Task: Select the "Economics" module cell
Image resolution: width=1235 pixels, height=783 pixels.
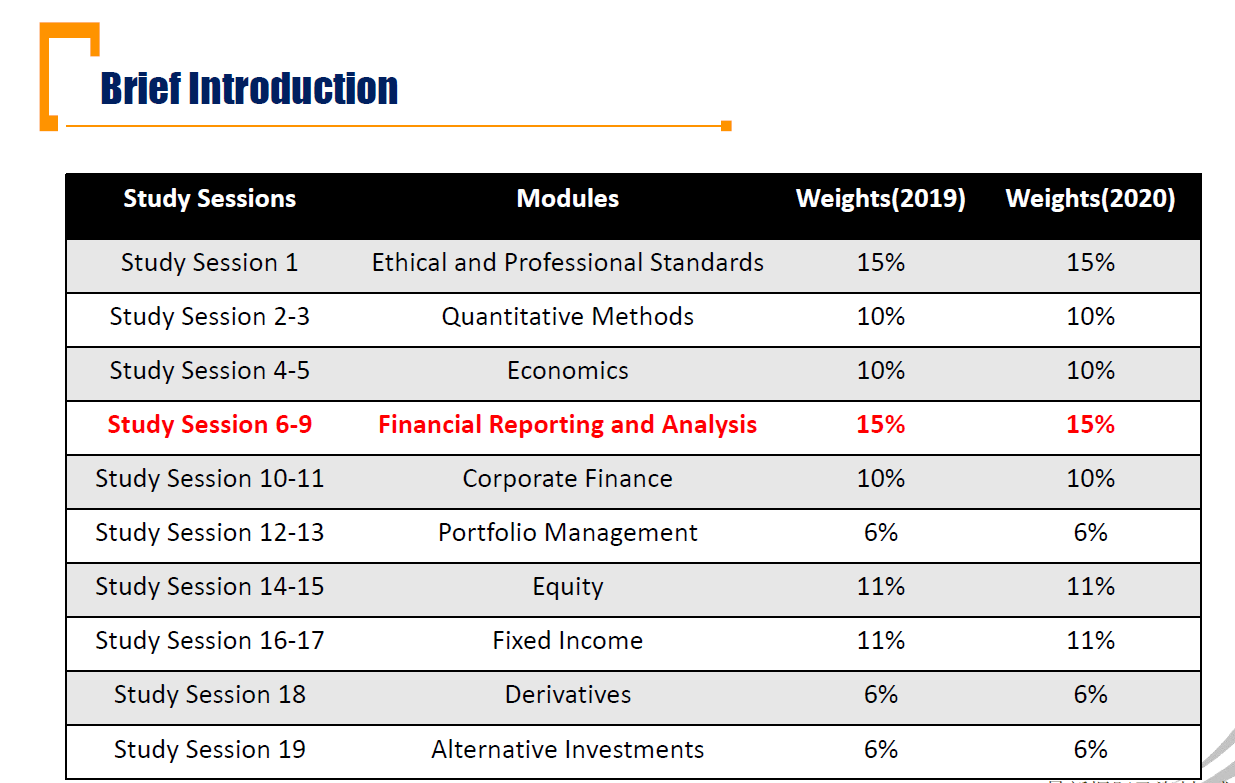Action: 567,371
